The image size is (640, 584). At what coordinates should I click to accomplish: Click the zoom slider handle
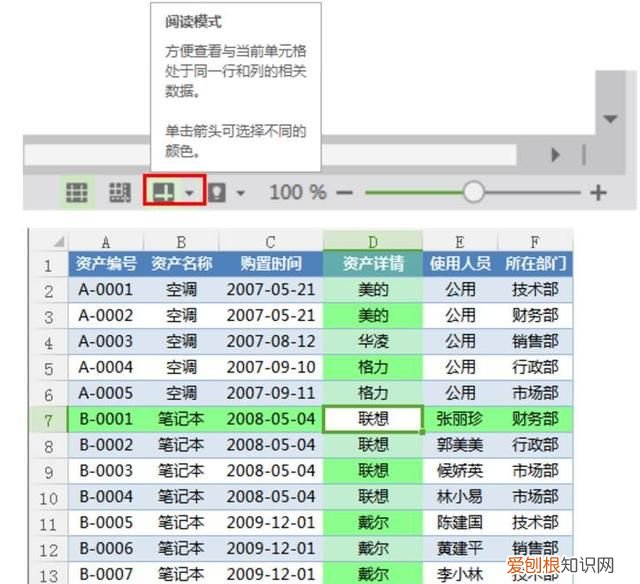click(473, 192)
